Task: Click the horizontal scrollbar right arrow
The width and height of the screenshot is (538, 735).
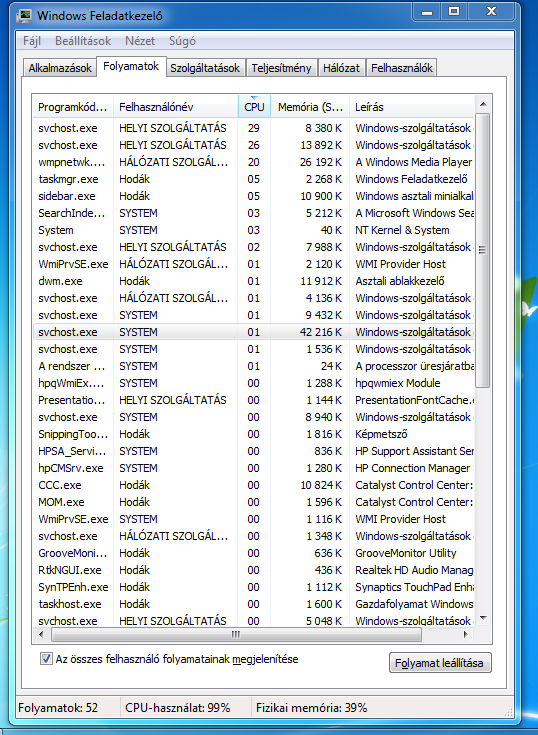Action: pos(465,634)
